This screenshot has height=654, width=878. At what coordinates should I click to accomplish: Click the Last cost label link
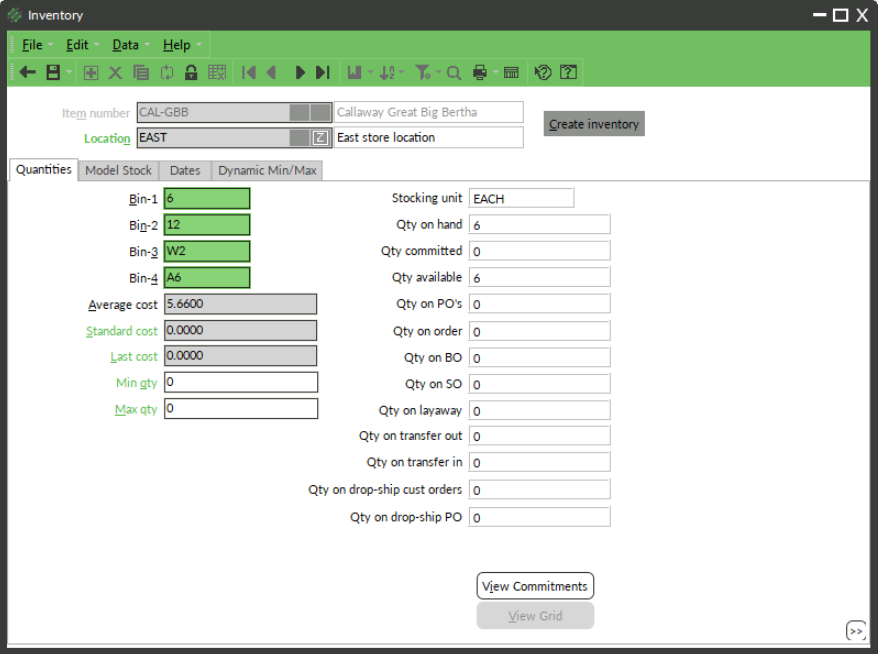[134, 357]
